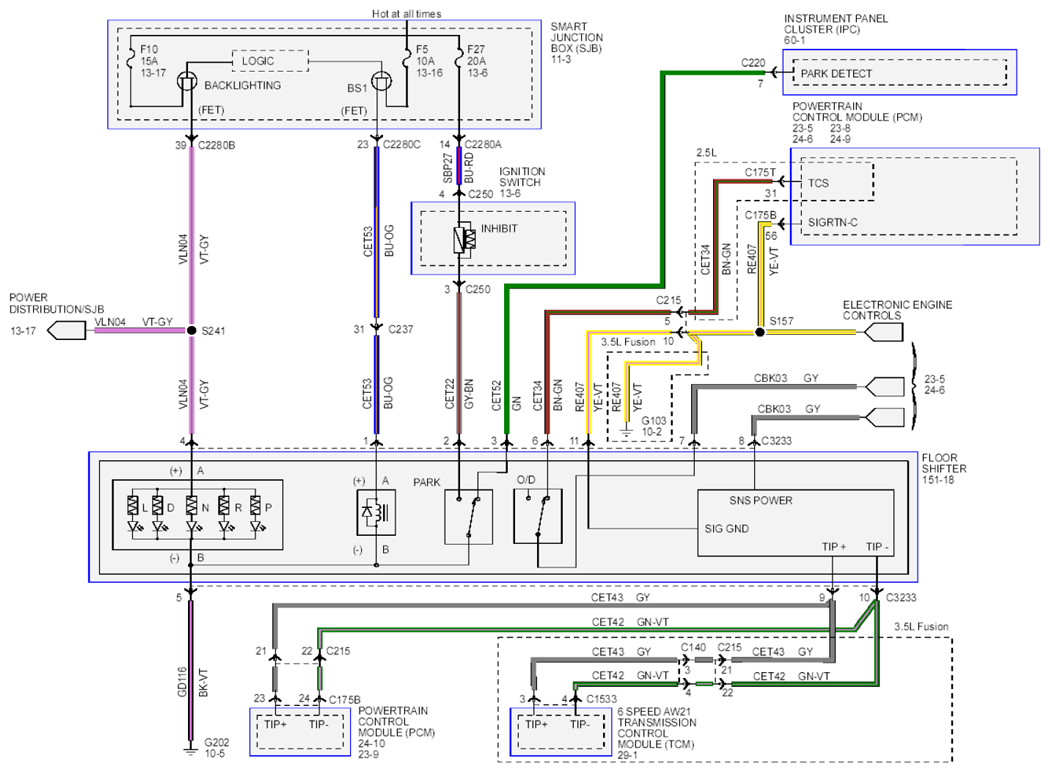This screenshot has height=772, width=1050.
Task: Click the "C175T" connector label
Action: click(760, 172)
